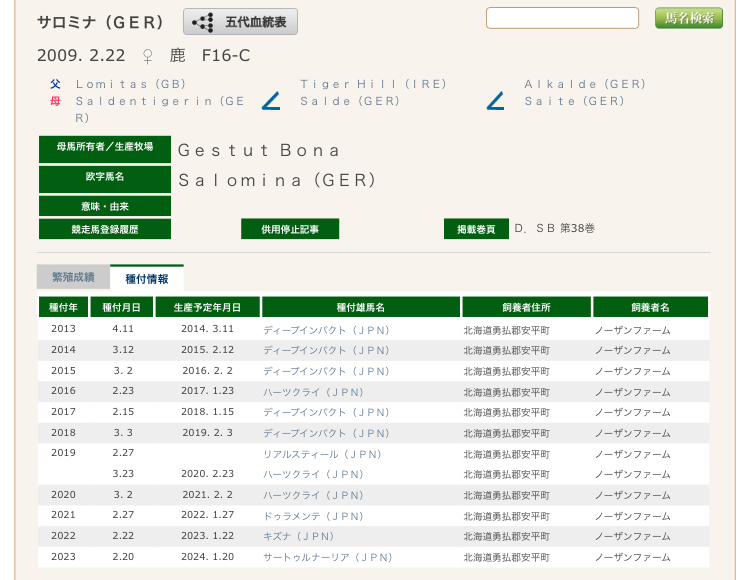Click the 競走馬登録履歴 button
Screen dimensions: 750x580
pyautogui.click(x=105, y=229)
